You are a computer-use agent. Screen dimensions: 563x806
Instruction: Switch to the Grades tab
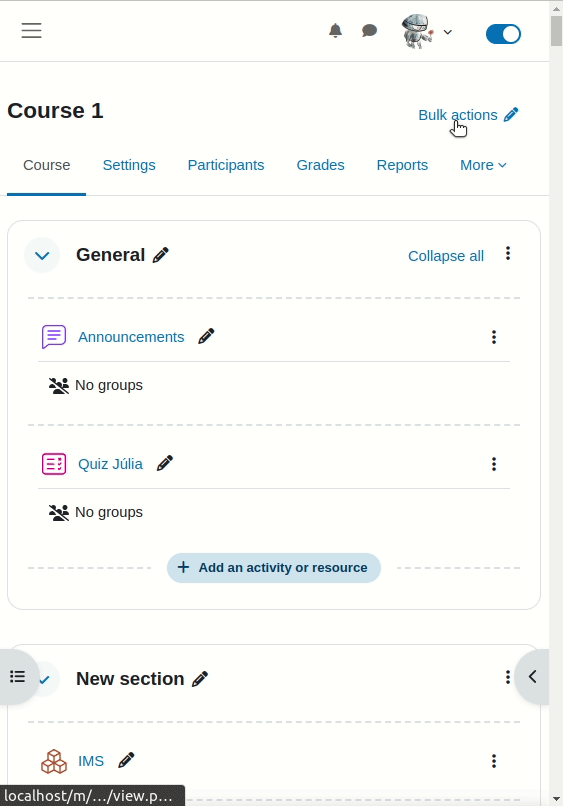click(x=320, y=165)
